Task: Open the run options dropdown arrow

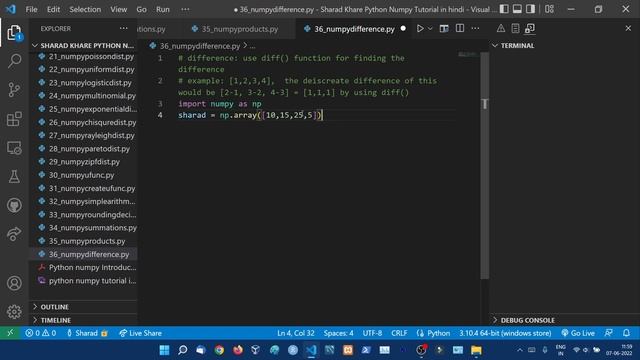Action: point(430,29)
